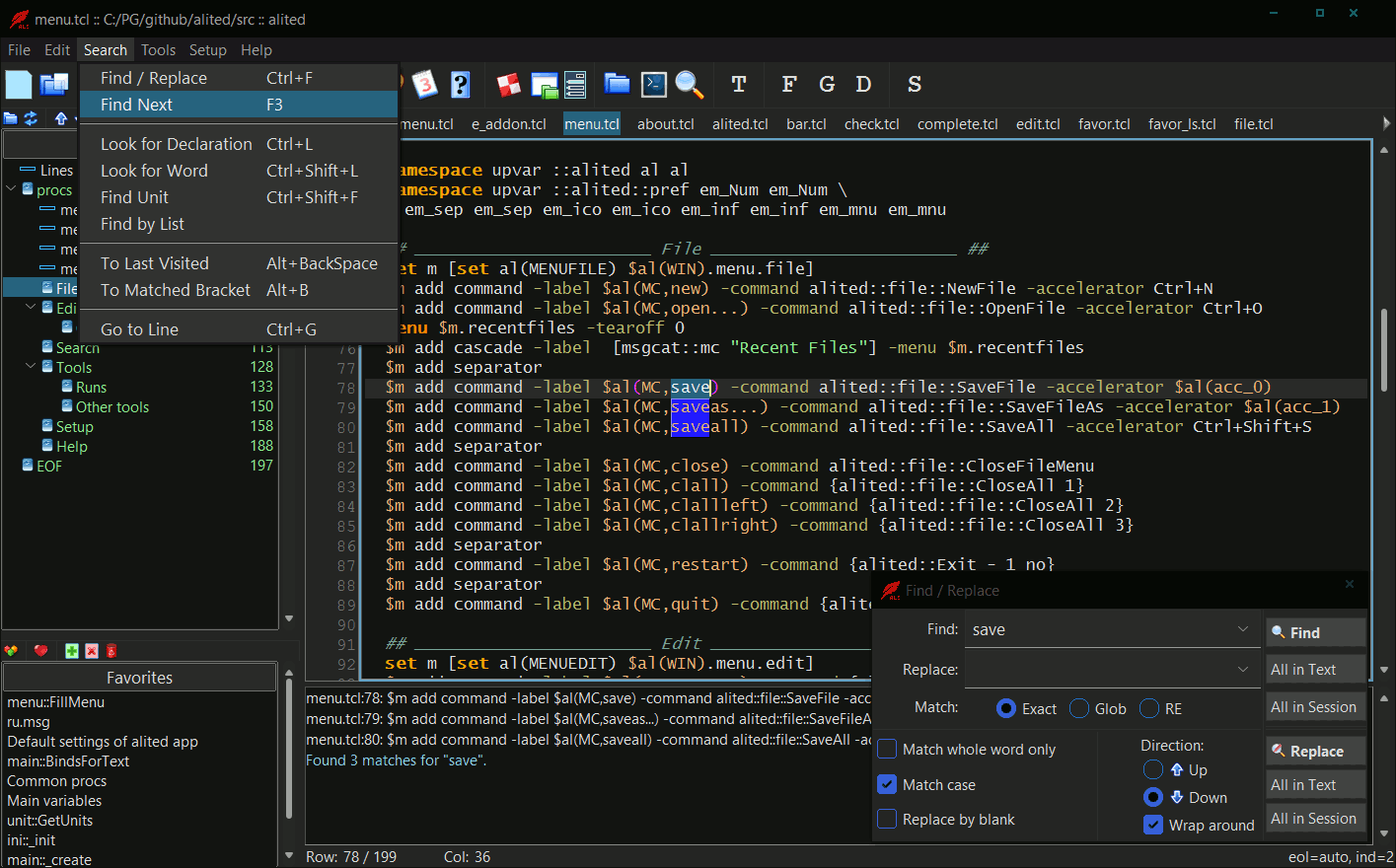The width and height of the screenshot is (1396, 868).
Task: Open the Replace field dropdown arrow
Action: (1243, 669)
